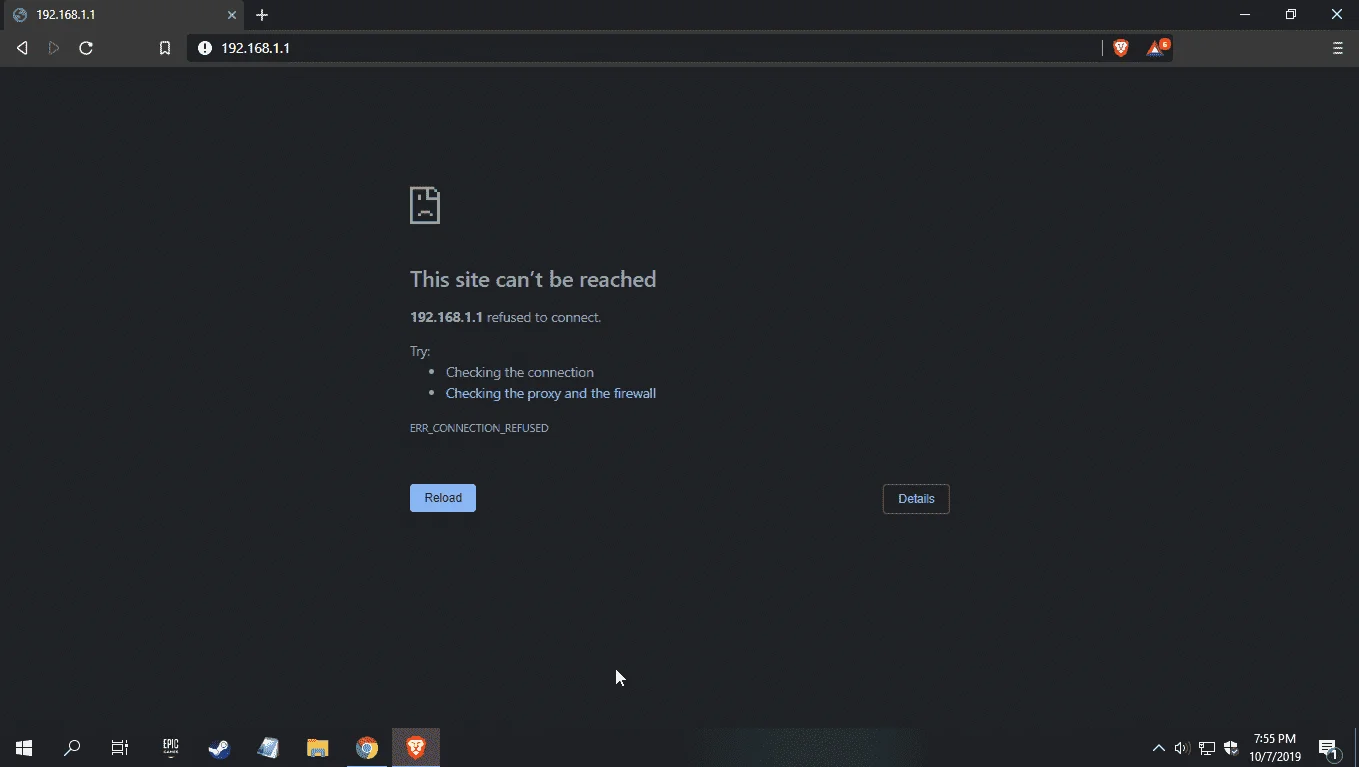1359x767 pixels.
Task: Open Brave Rewards triangle icon
Action: click(1157, 47)
